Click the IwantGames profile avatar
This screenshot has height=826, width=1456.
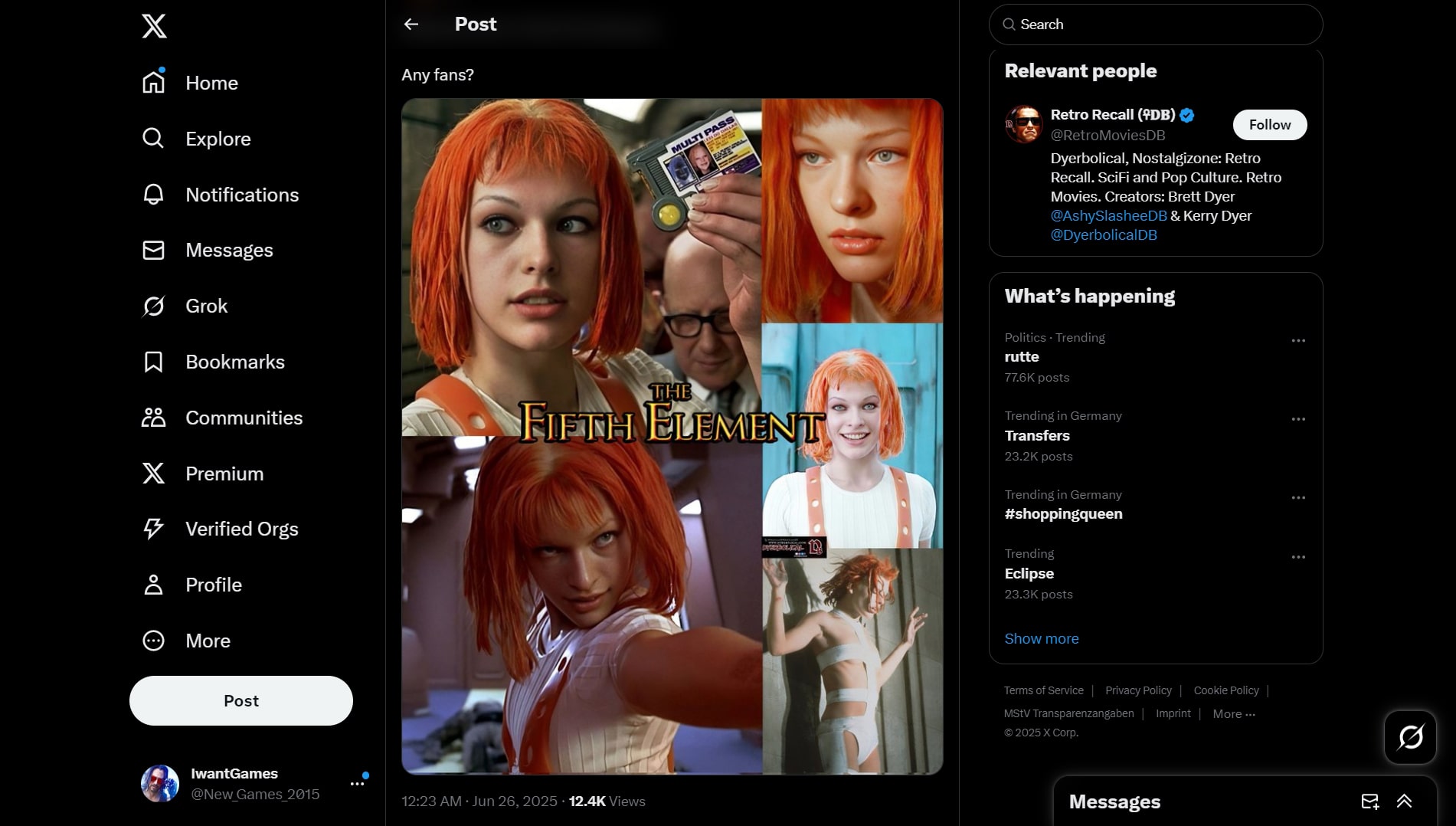point(160,783)
